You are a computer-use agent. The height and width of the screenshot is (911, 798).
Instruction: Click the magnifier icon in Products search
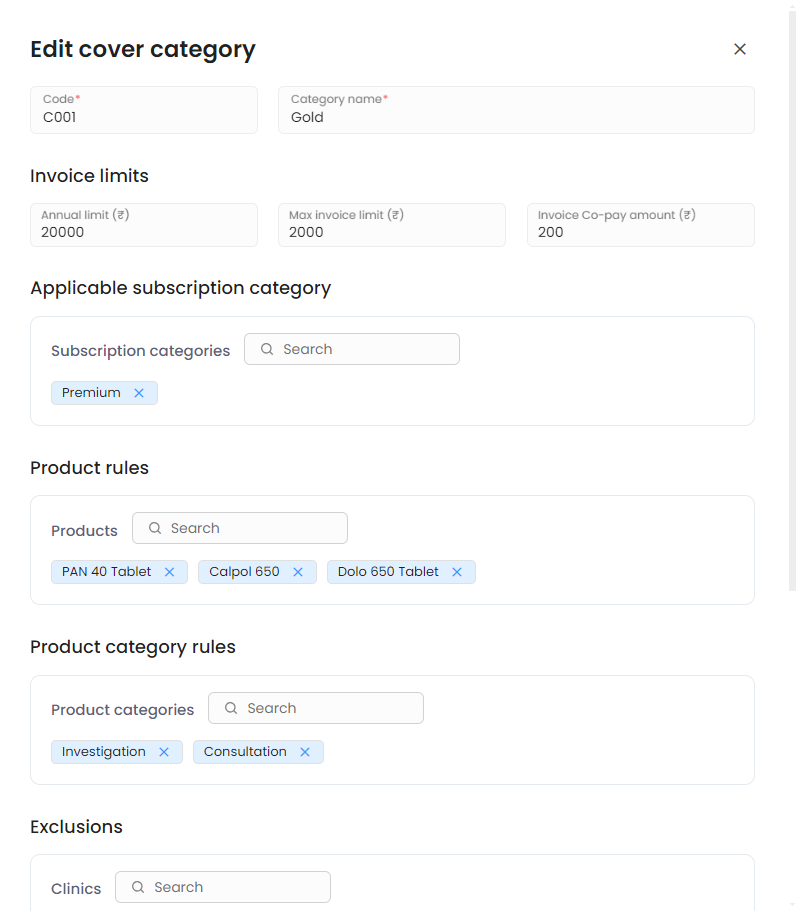tap(155, 528)
